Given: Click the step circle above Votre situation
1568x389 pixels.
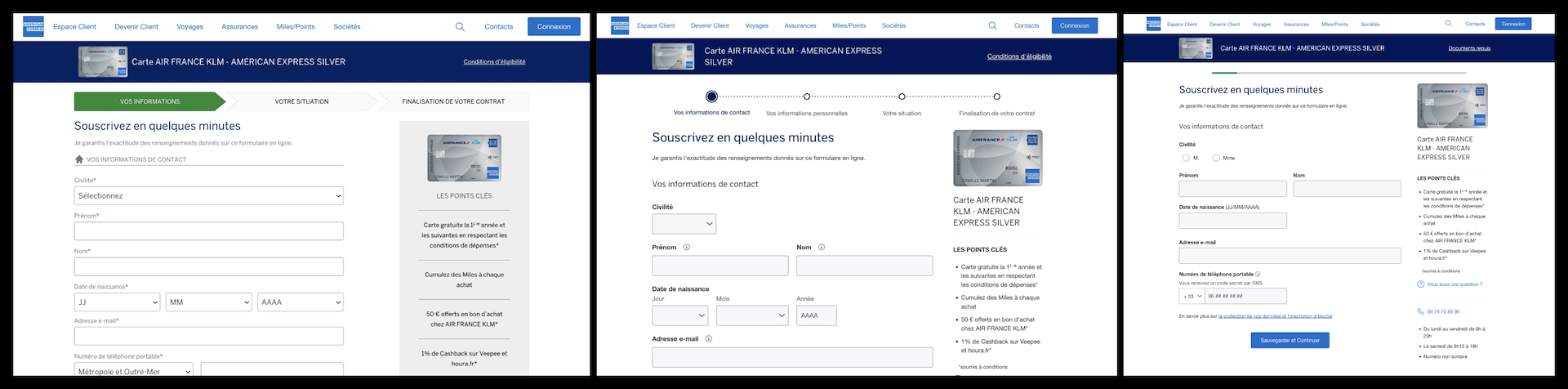Looking at the screenshot, I should pyautogui.click(x=902, y=96).
